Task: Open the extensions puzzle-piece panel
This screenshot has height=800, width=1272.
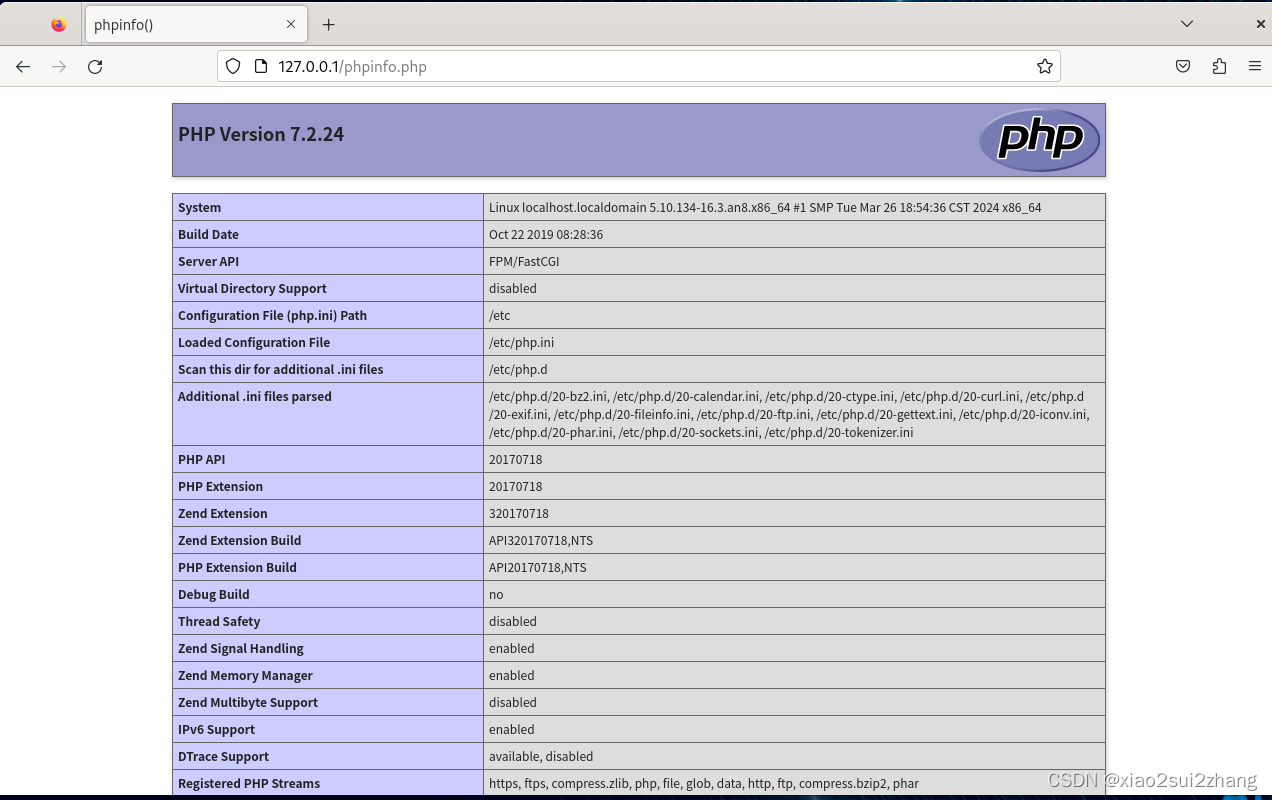Action: (x=1219, y=66)
